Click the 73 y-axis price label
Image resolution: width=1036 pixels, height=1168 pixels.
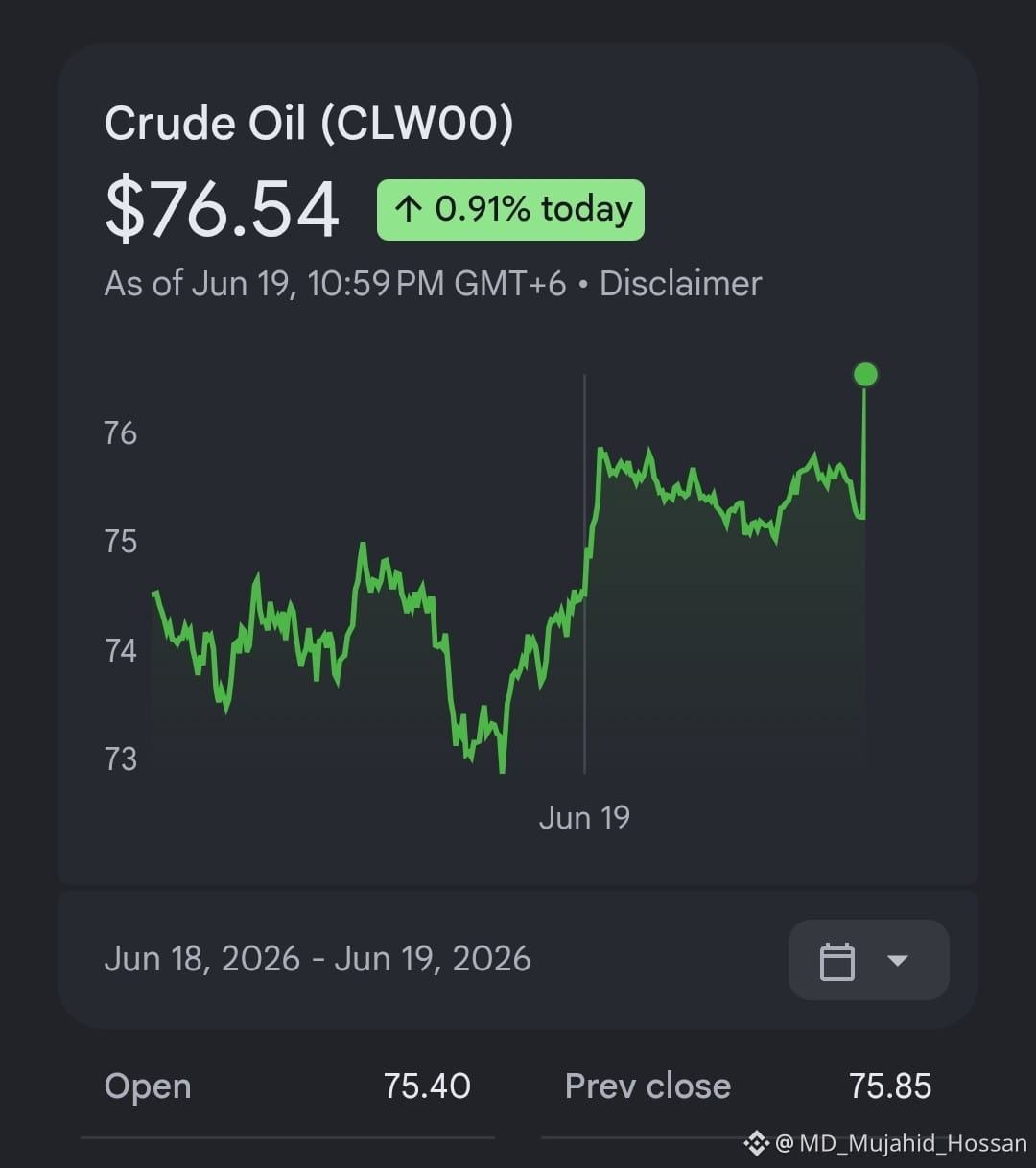tap(121, 759)
